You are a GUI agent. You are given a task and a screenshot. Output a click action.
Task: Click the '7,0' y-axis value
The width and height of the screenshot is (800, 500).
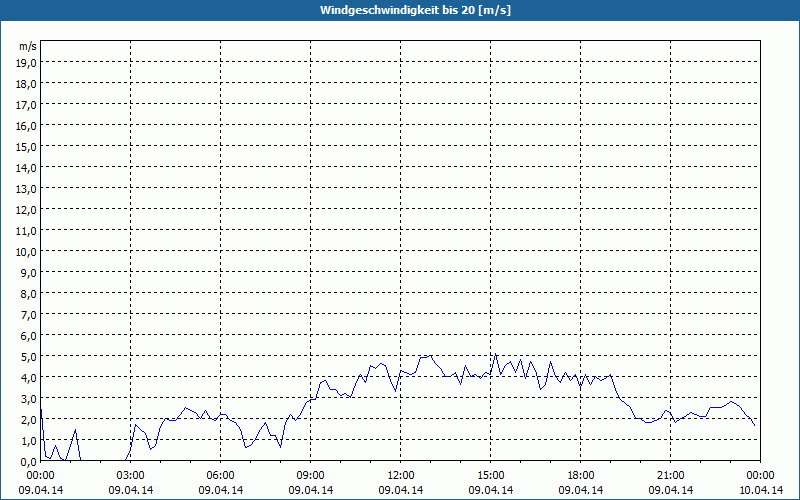(x=30, y=315)
